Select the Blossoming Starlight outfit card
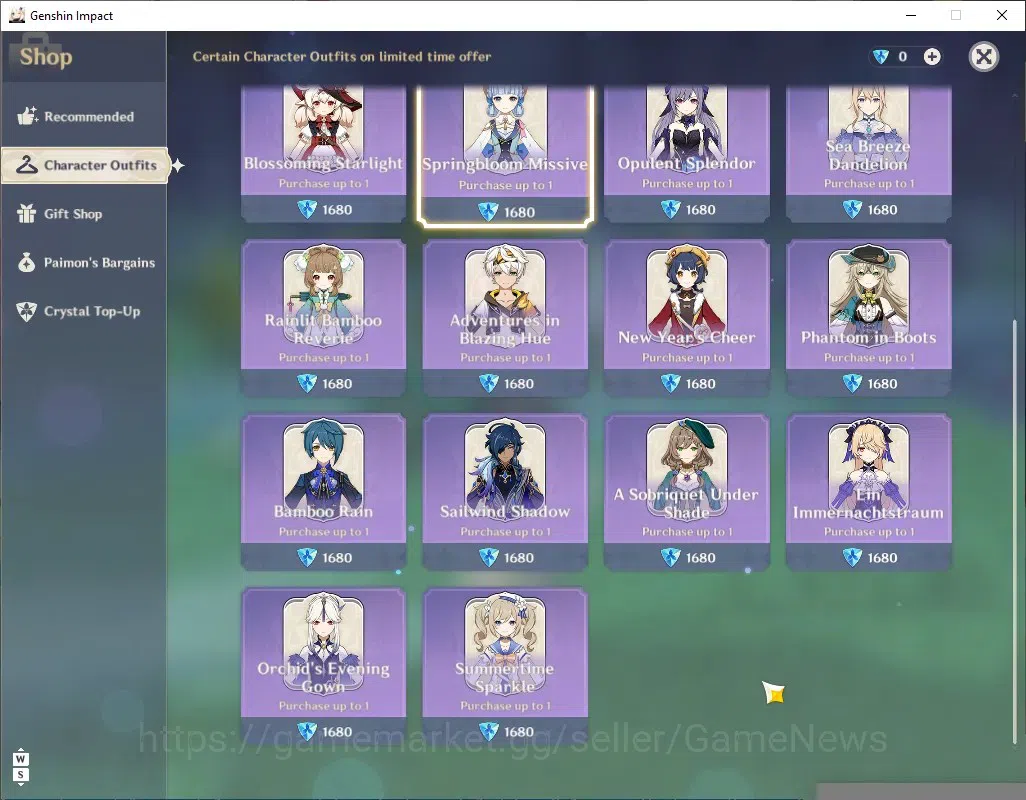Screen dimensions: 1026x800 click(x=323, y=154)
